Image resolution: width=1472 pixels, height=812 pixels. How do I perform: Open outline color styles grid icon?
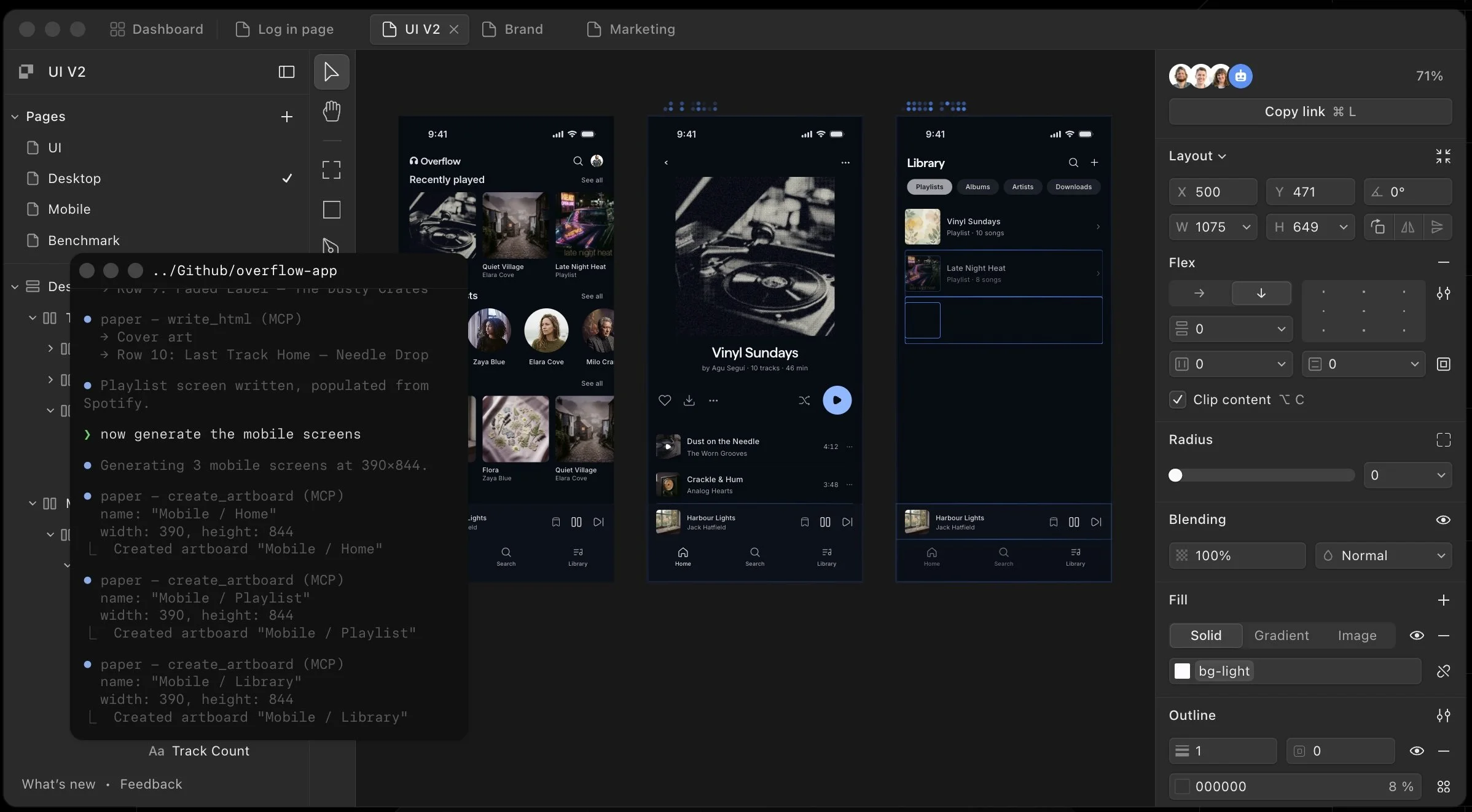click(1443, 787)
